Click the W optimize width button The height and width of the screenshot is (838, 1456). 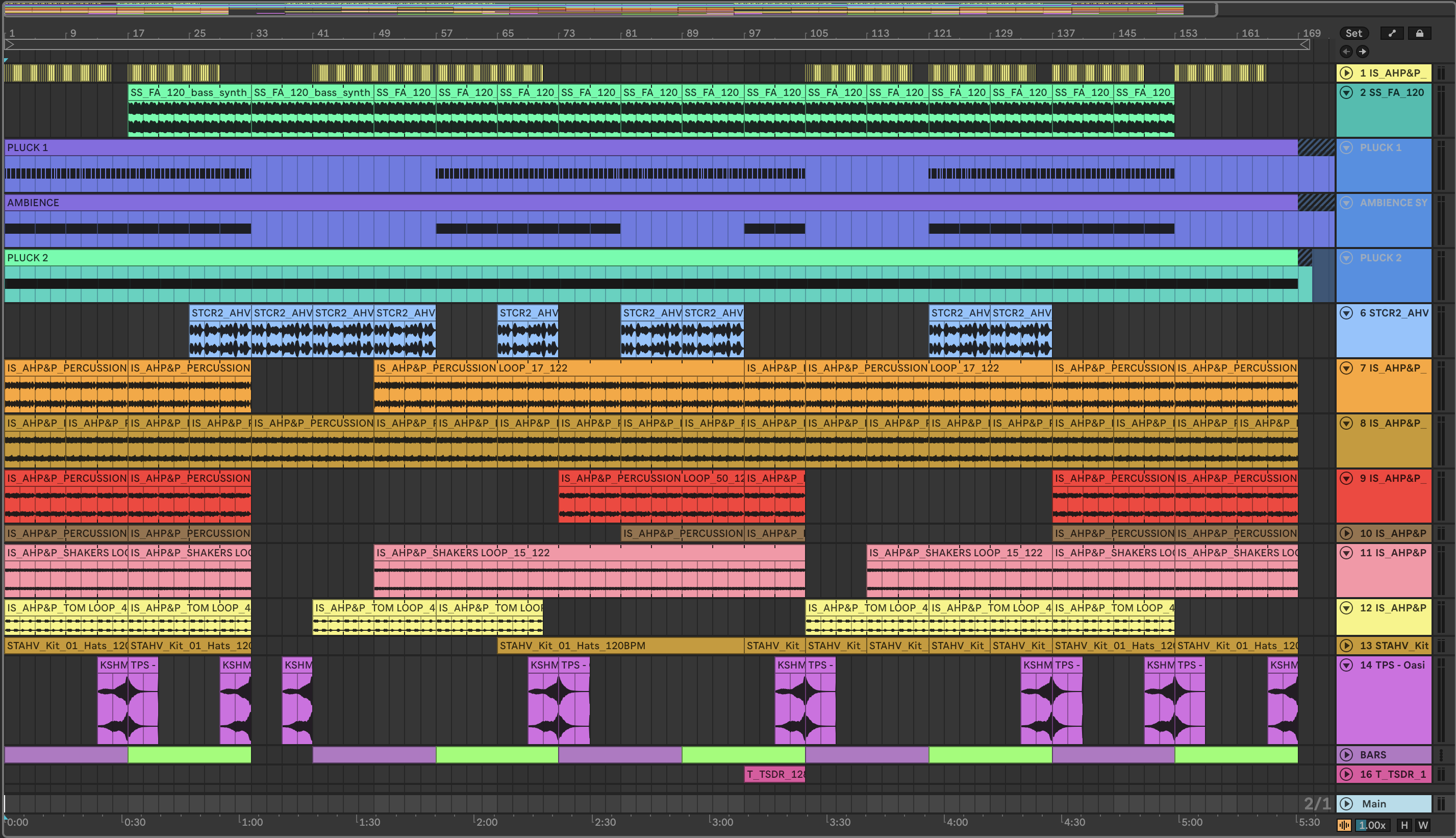click(x=1423, y=825)
